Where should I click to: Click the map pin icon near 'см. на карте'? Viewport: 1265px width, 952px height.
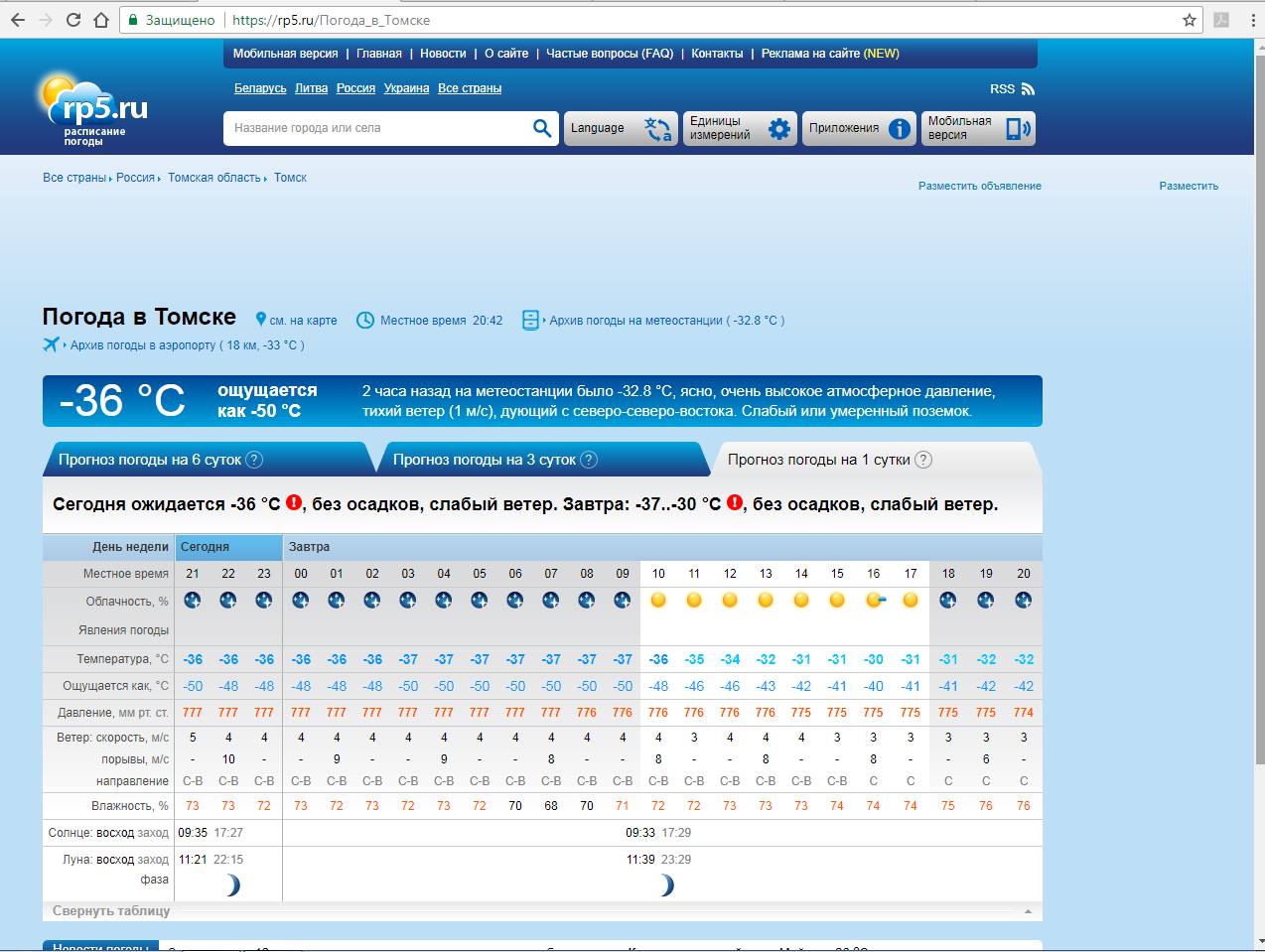pyautogui.click(x=261, y=320)
